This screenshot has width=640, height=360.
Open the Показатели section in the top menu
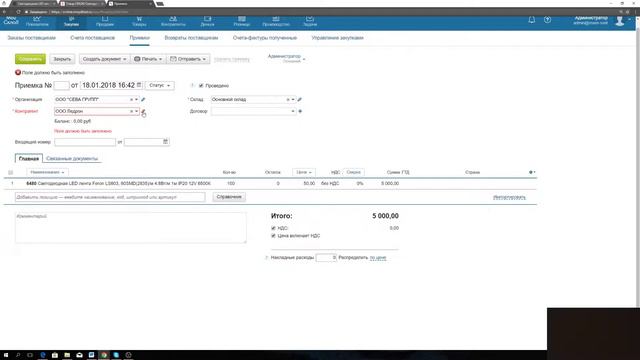coord(37,21)
